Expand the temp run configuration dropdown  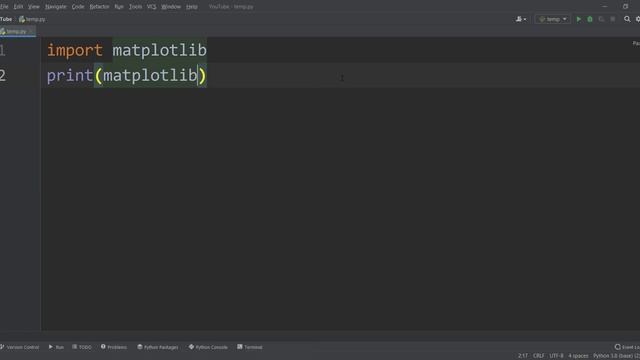pos(553,19)
